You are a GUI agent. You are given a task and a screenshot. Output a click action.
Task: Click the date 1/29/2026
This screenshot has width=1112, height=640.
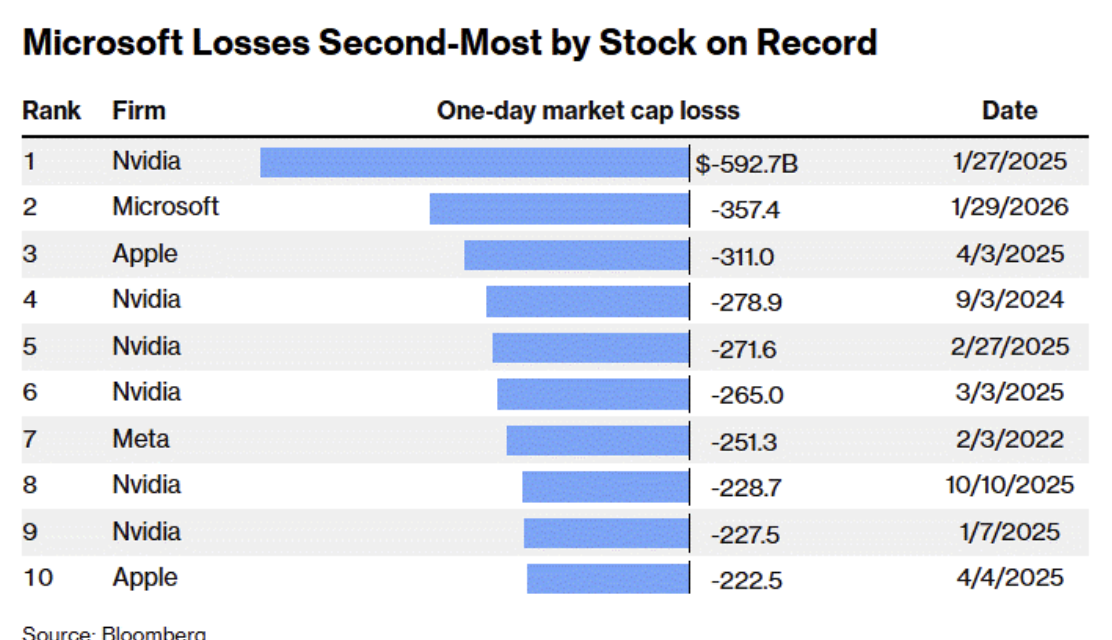coord(1009,207)
